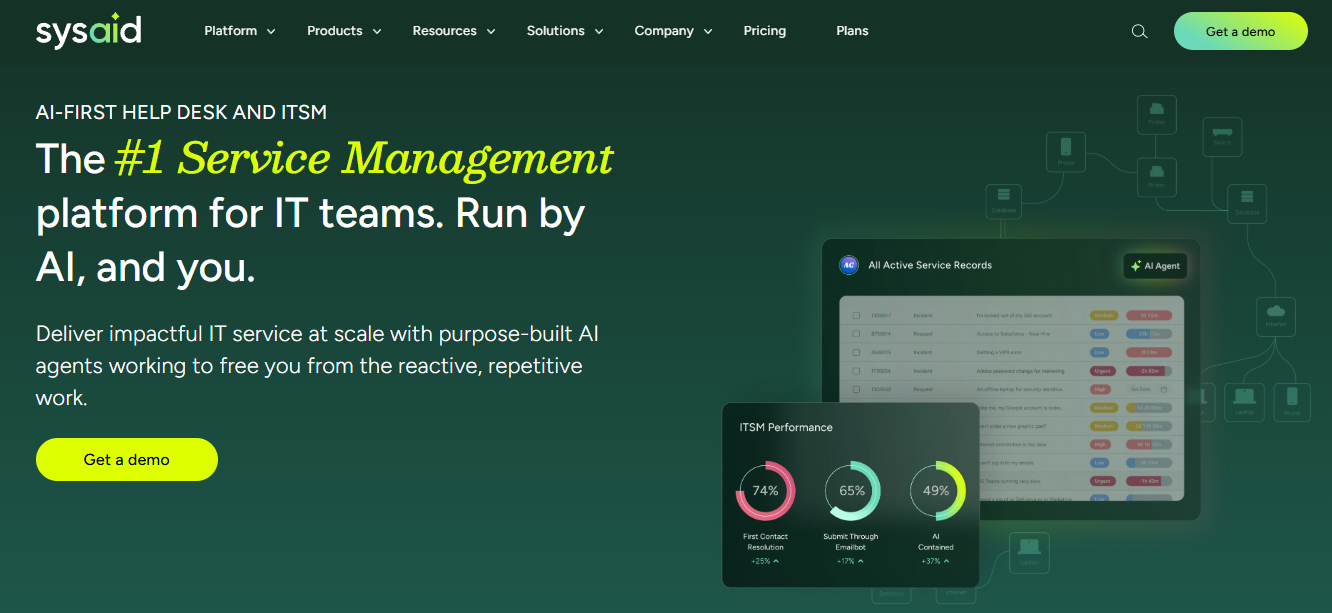Click the AI Agent button on records panel
The image size is (1332, 613).
point(1155,266)
